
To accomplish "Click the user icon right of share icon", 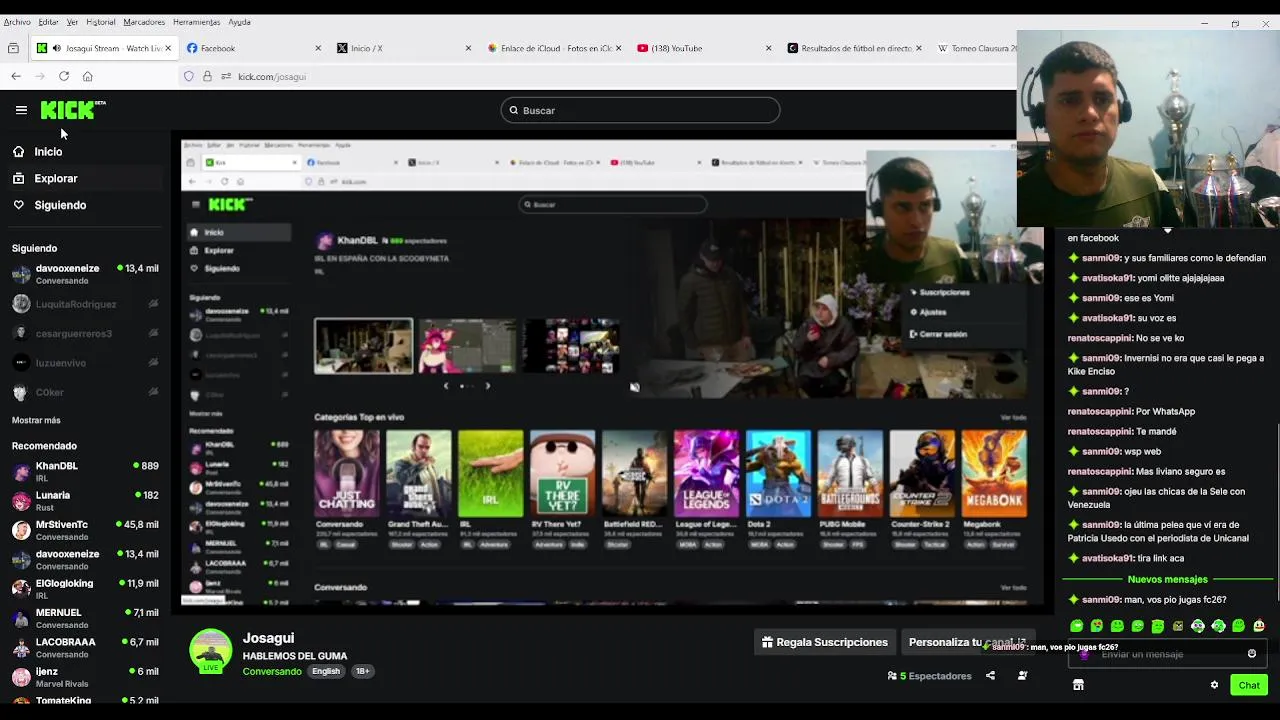I will (1022, 676).
